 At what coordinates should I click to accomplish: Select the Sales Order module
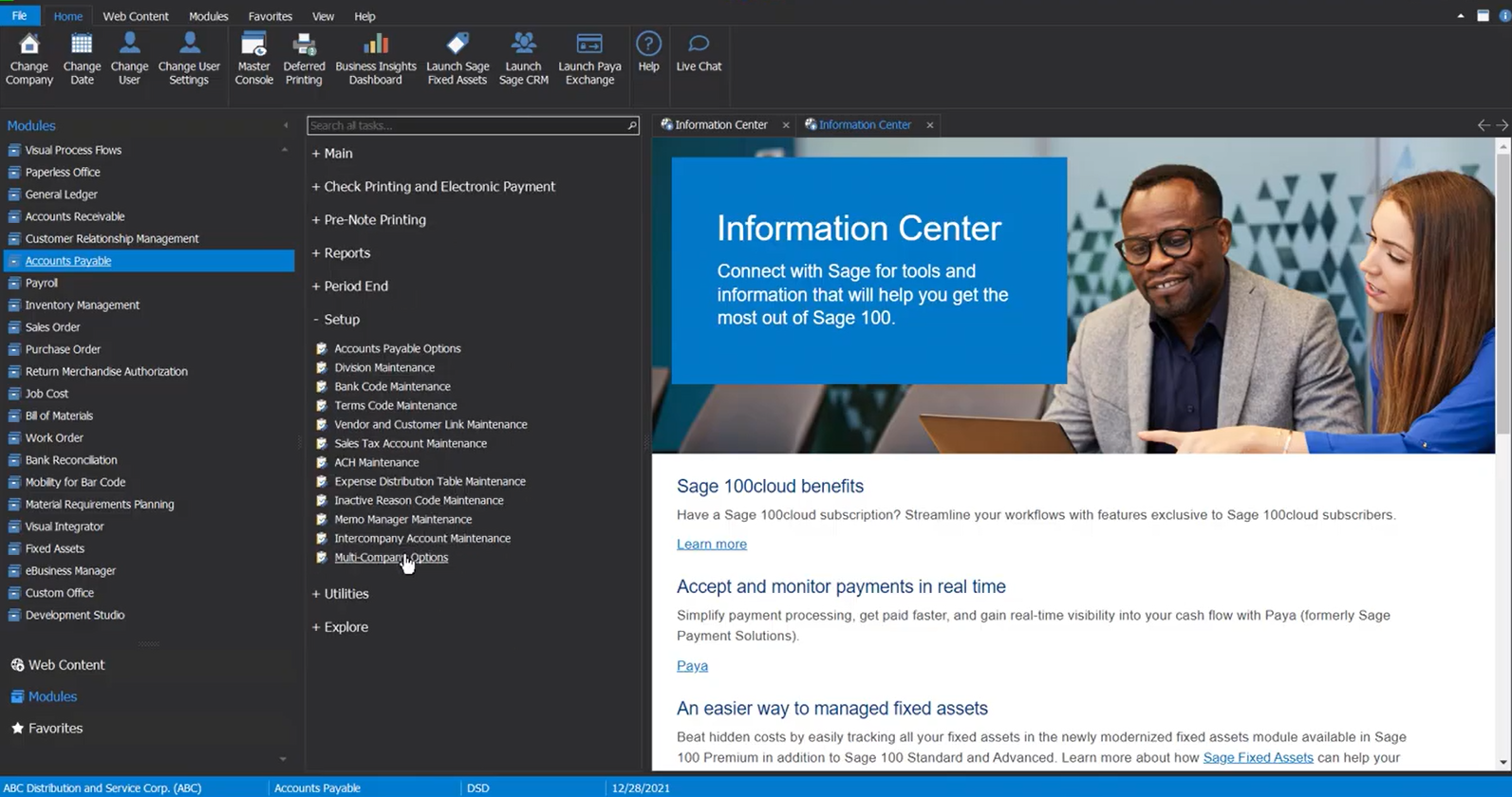(x=52, y=327)
